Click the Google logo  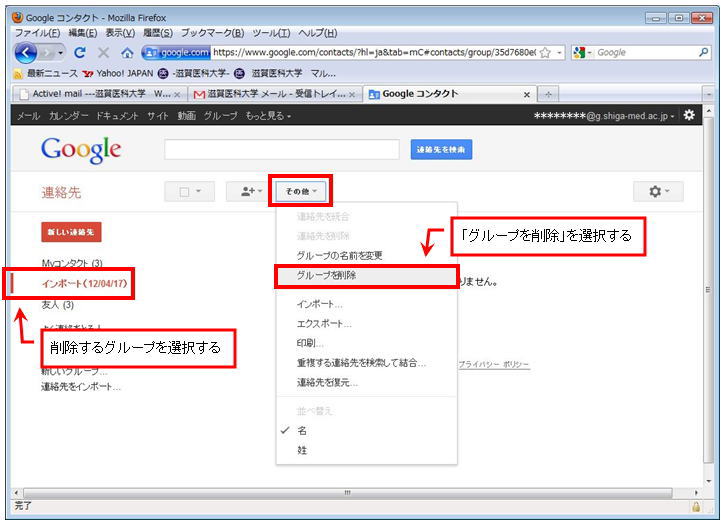tap(81, 149)
